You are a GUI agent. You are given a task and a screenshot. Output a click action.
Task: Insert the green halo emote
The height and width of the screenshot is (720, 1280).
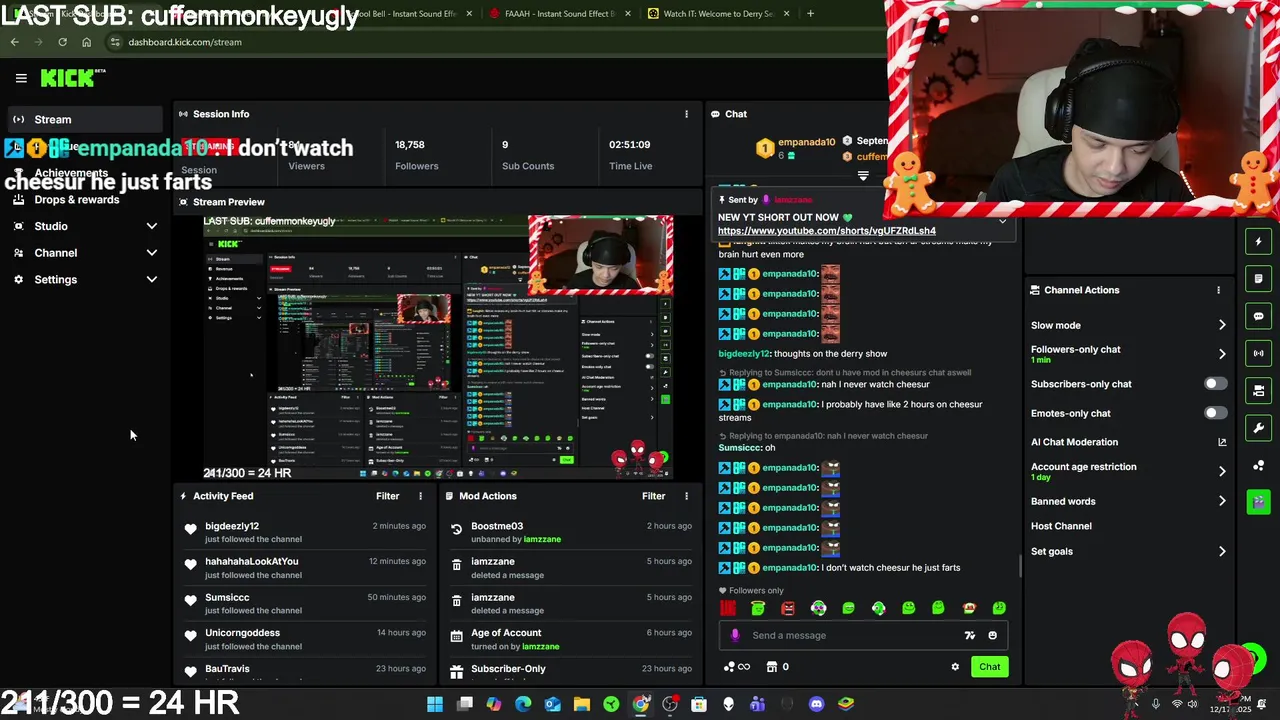[758, 608]
